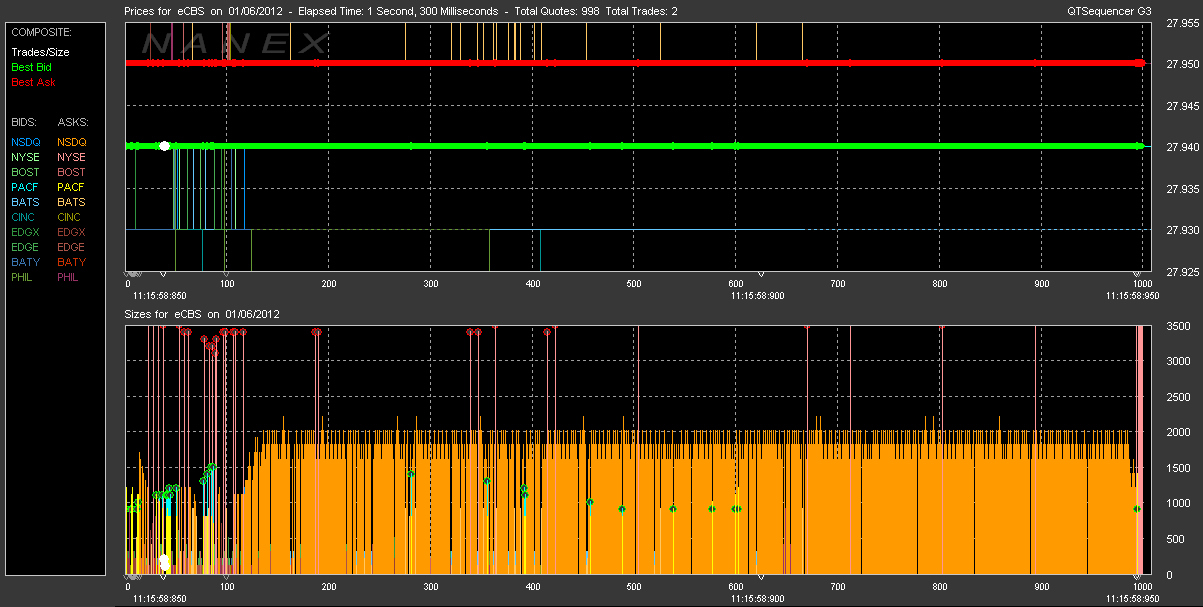The width and height of the screenshot is (1203, 607).
Task: Click the QTSequencer G3 label
Action: [1110, 10]
